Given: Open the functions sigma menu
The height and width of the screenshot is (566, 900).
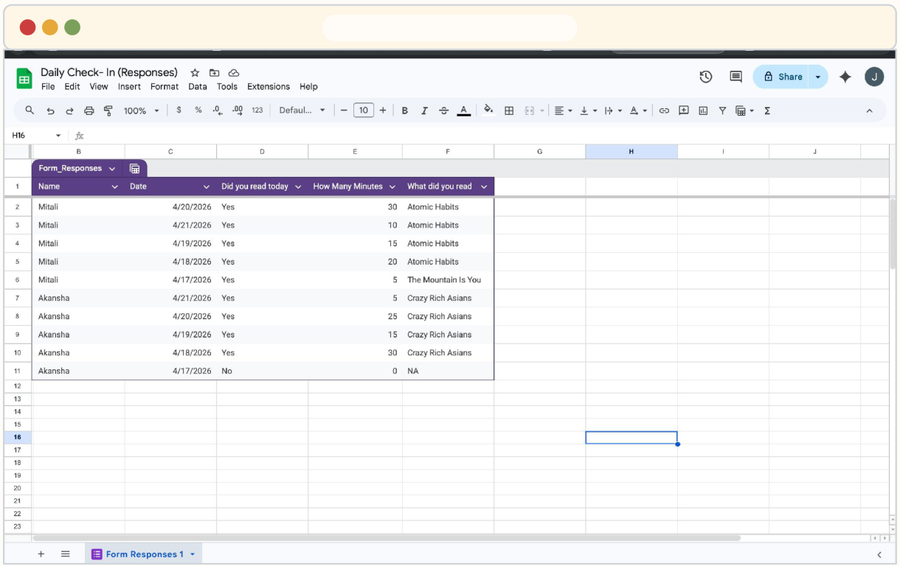Looking at the screenshot, I should 767,111.
